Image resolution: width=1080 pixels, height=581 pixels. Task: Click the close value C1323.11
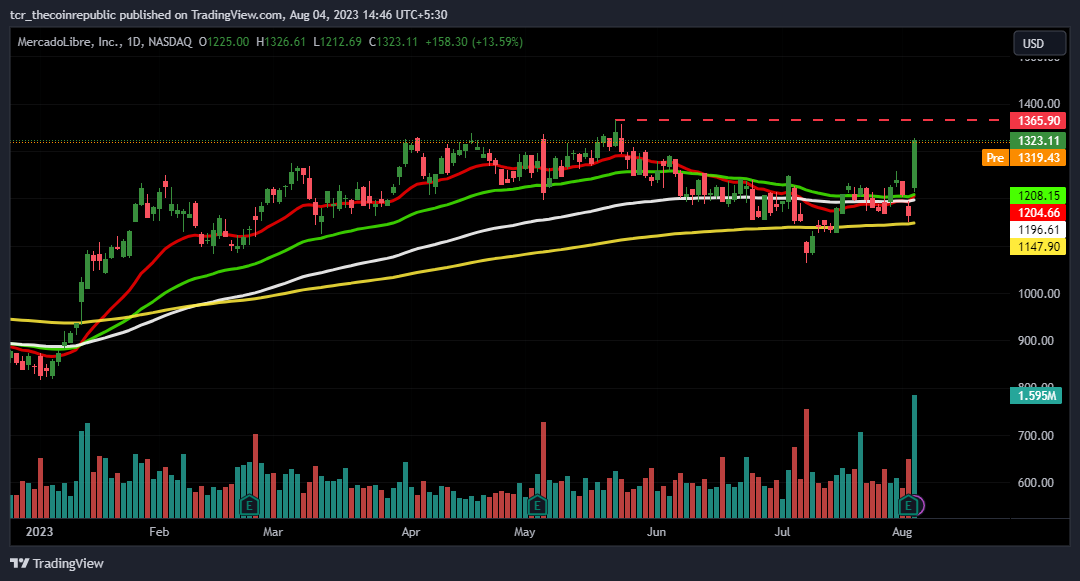(393, 42)
